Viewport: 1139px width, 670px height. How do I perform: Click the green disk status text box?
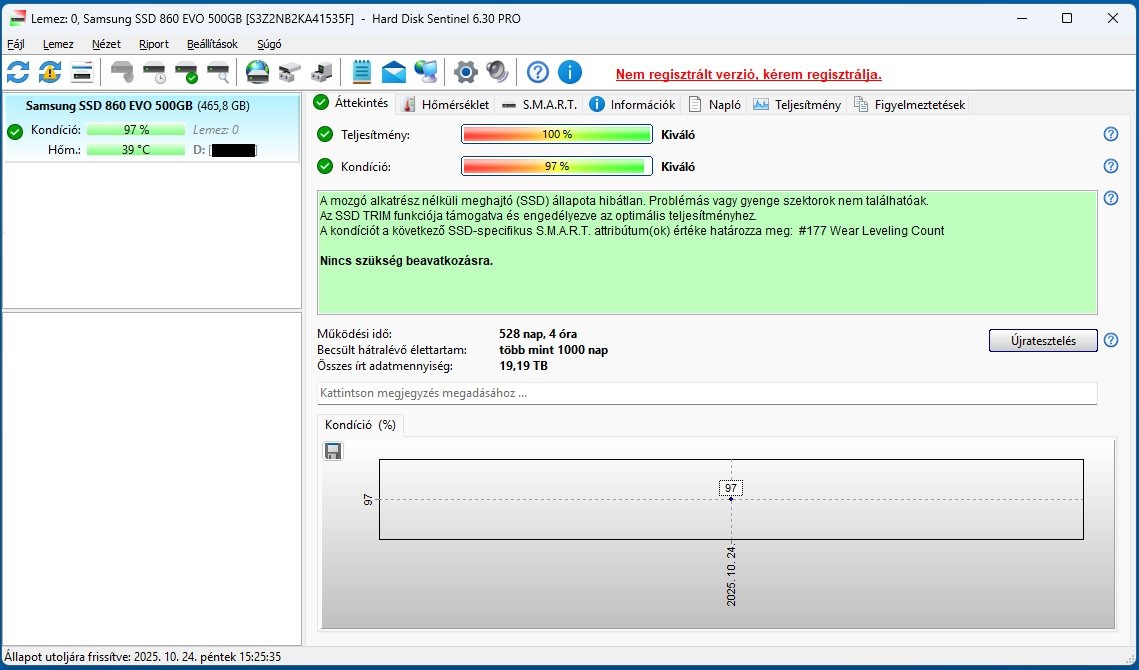point(707,252)
